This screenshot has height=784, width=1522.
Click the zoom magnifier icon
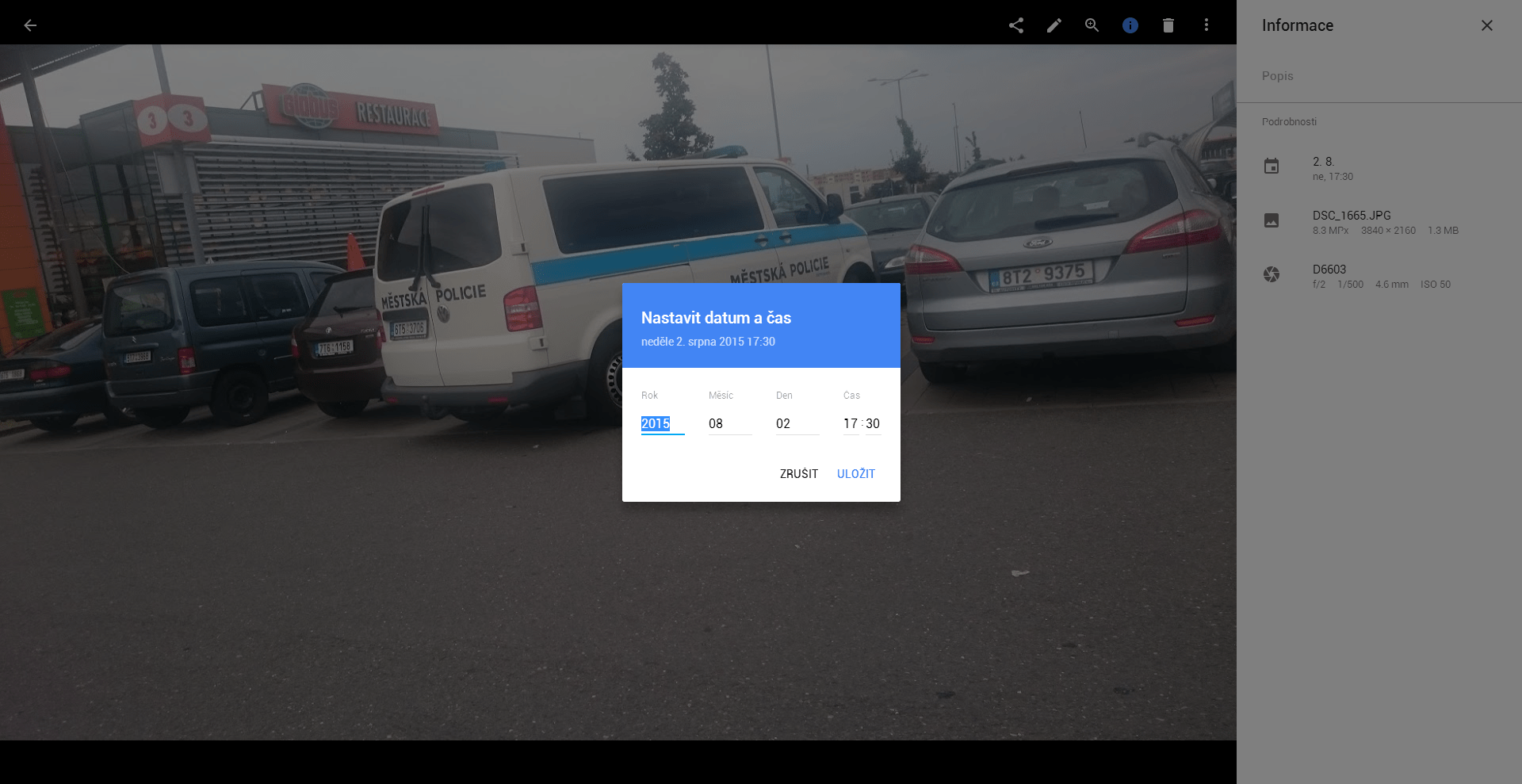[1092, 25]
